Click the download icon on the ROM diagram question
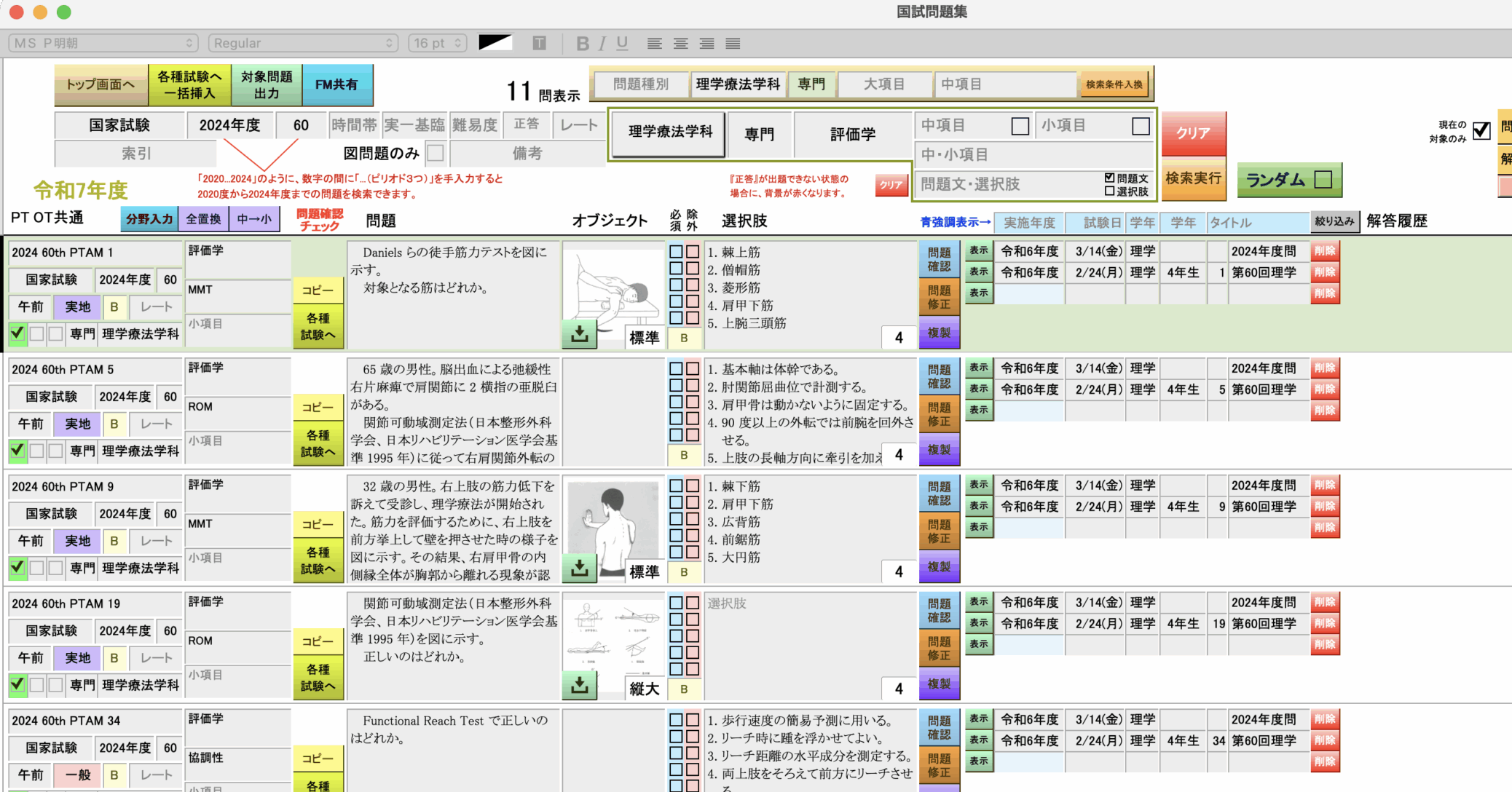The height and width of the screenshot is (792, 1512). point(579,684)
